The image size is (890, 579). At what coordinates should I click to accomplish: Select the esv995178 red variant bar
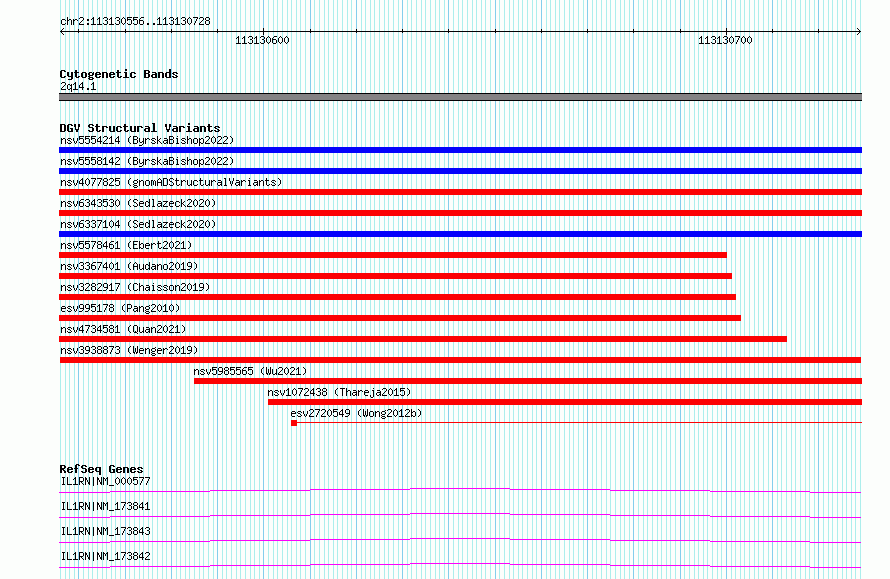pyautogui.click(x=400, y=318)
